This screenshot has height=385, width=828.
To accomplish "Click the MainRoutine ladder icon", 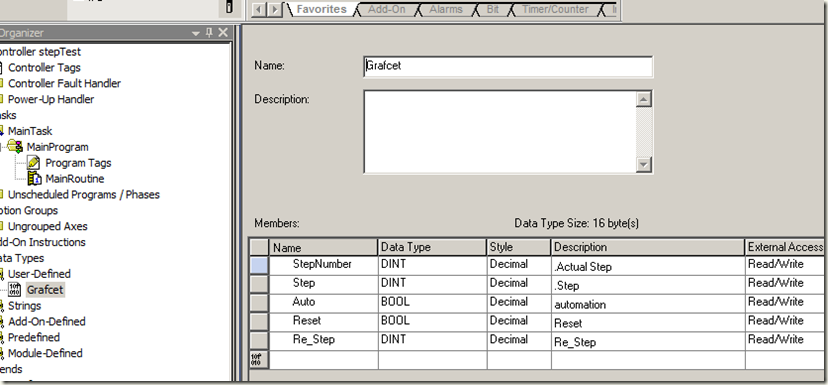I will coord(34,179).
